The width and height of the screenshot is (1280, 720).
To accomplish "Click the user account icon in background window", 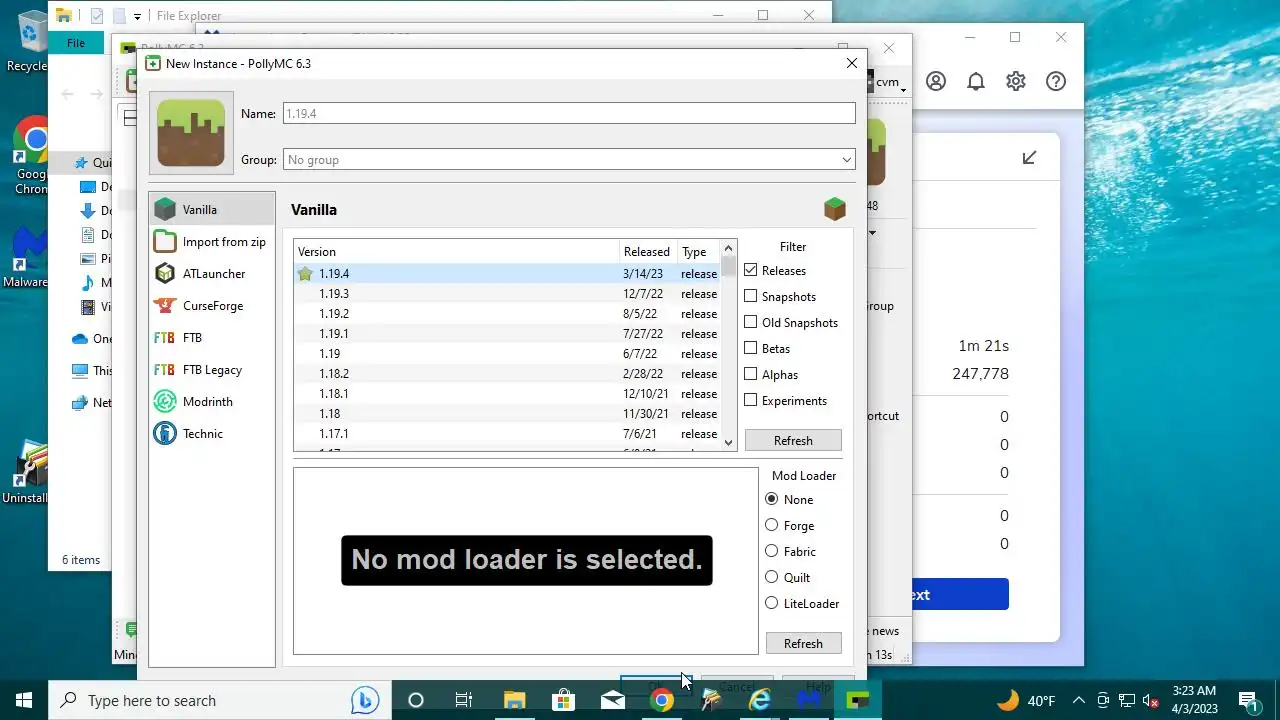I will (936, 82).
